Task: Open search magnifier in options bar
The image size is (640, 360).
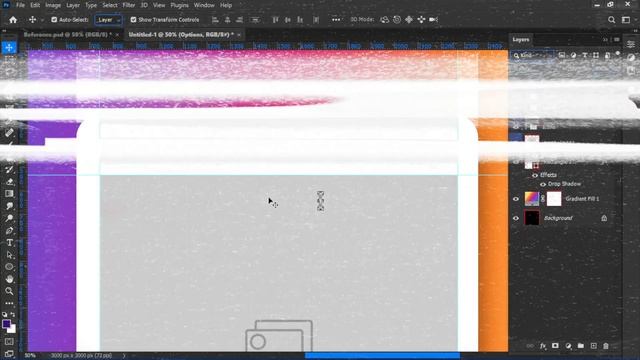Action: pyautogui.click(x=611, y=20)
